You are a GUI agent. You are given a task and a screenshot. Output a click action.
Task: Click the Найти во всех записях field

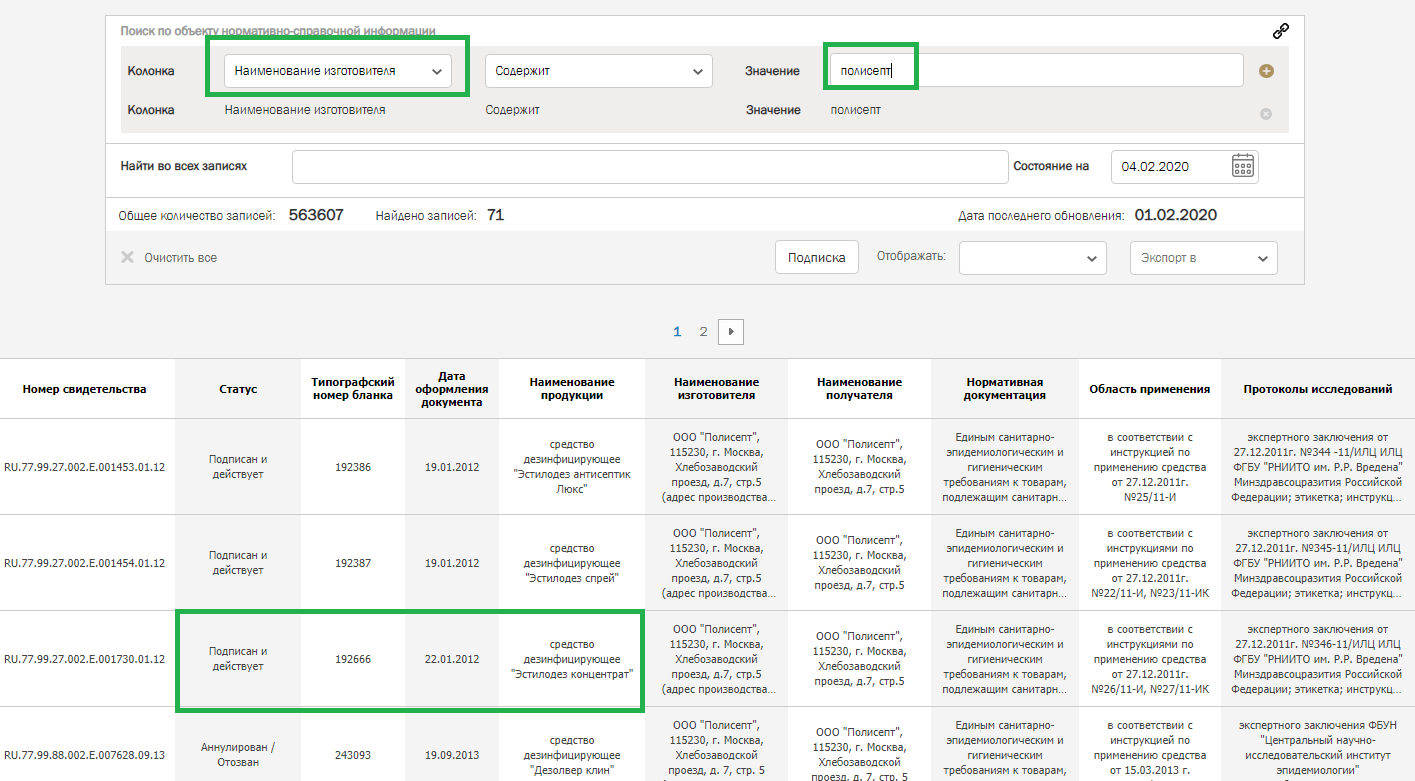pos(650,167)
